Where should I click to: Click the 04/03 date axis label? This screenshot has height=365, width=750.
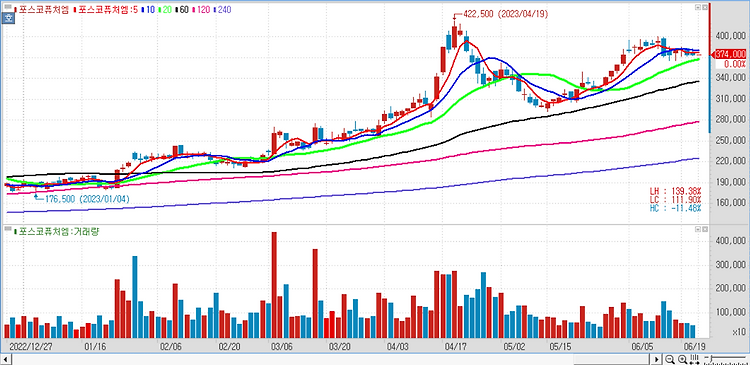(x=397, y=346)
